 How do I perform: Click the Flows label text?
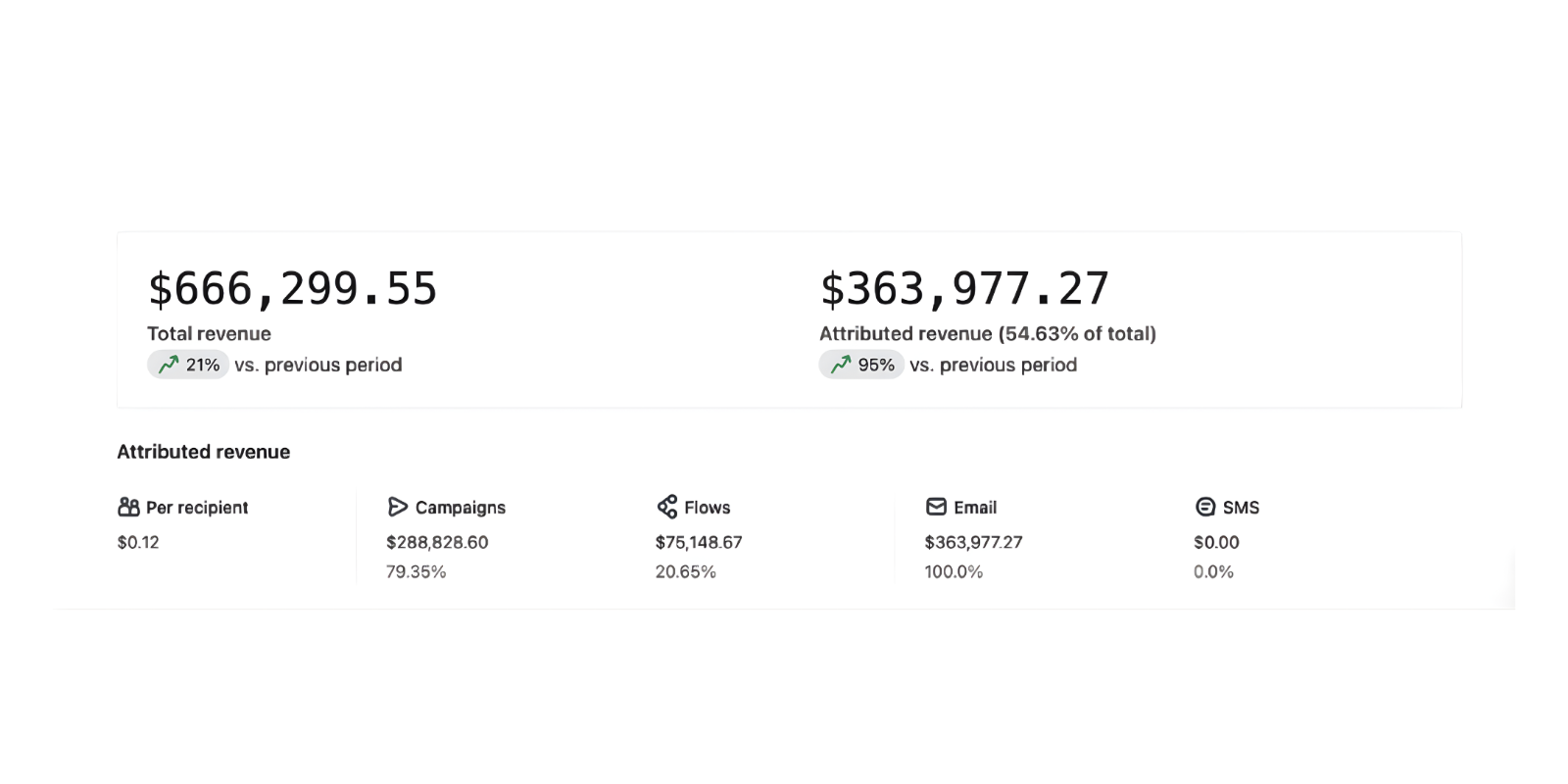click(709, 507)
